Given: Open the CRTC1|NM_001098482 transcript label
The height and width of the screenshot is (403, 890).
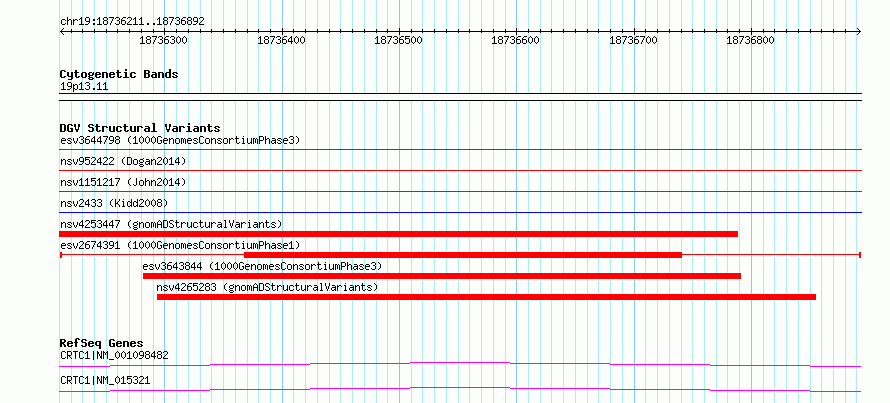Looking at the screenshot, I should point(114,356).
